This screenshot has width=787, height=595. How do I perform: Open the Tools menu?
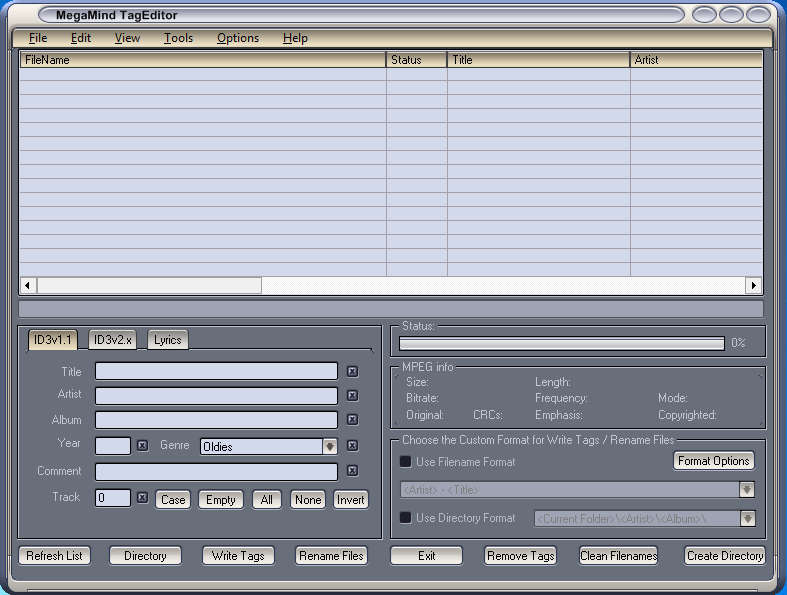178,38
